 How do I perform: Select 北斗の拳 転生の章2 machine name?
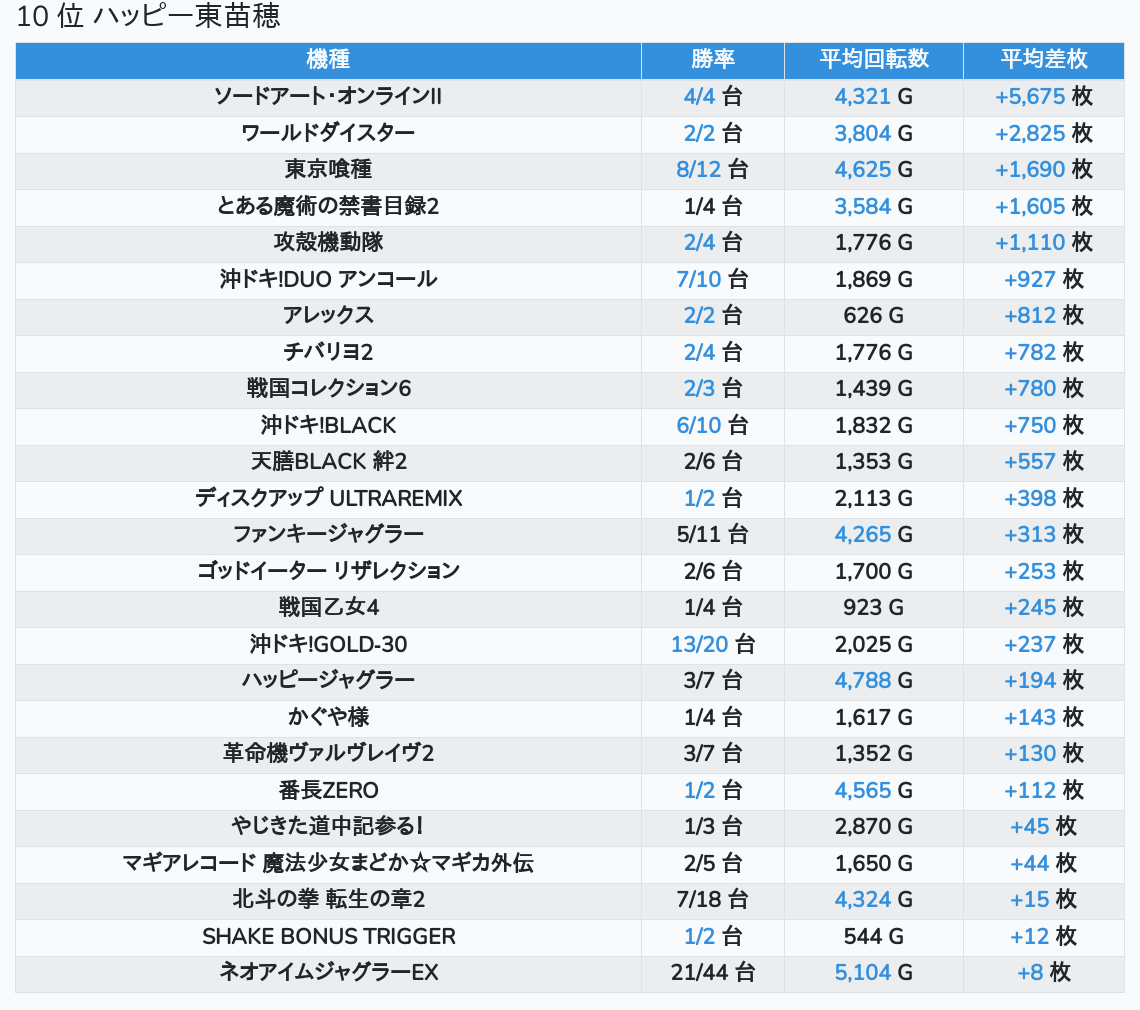click(328, 899)
